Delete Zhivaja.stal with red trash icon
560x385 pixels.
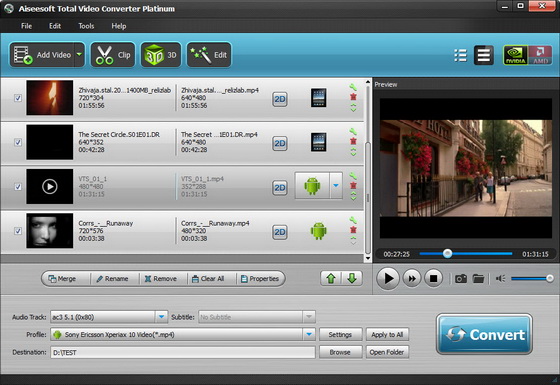[x=353, y=96]
